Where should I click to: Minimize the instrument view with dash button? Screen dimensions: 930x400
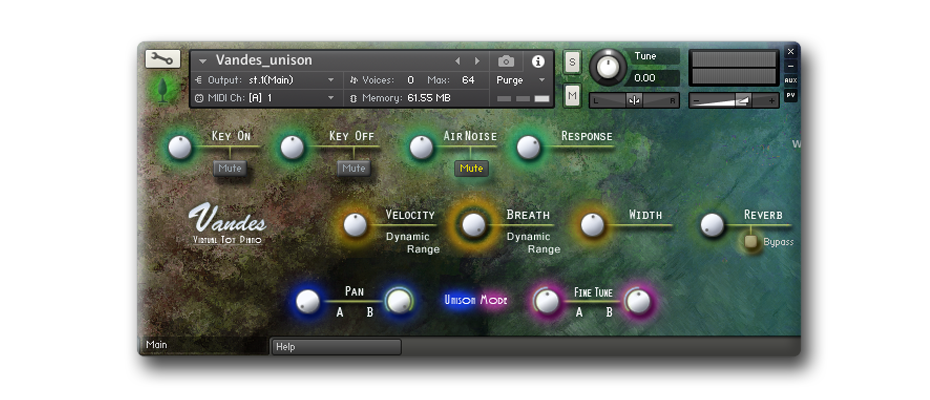coord(791,66)
